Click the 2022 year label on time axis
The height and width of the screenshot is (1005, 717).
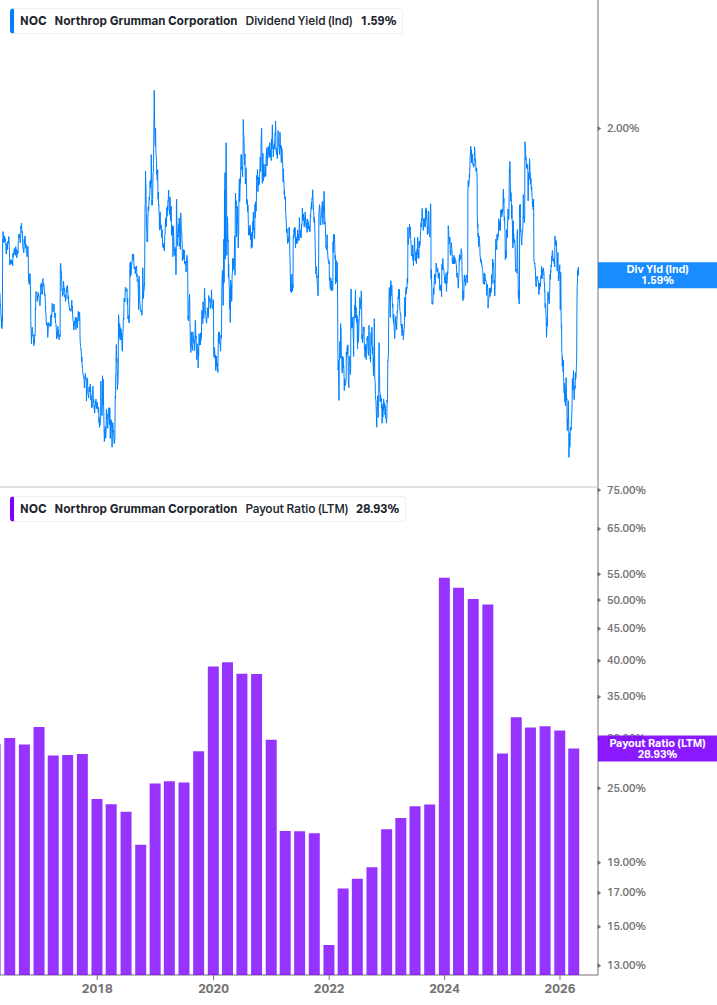329,989
